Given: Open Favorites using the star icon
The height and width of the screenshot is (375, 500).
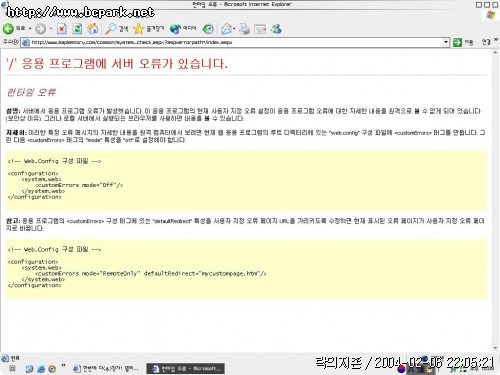Looking at the screenshot, I should pos(138,29).
